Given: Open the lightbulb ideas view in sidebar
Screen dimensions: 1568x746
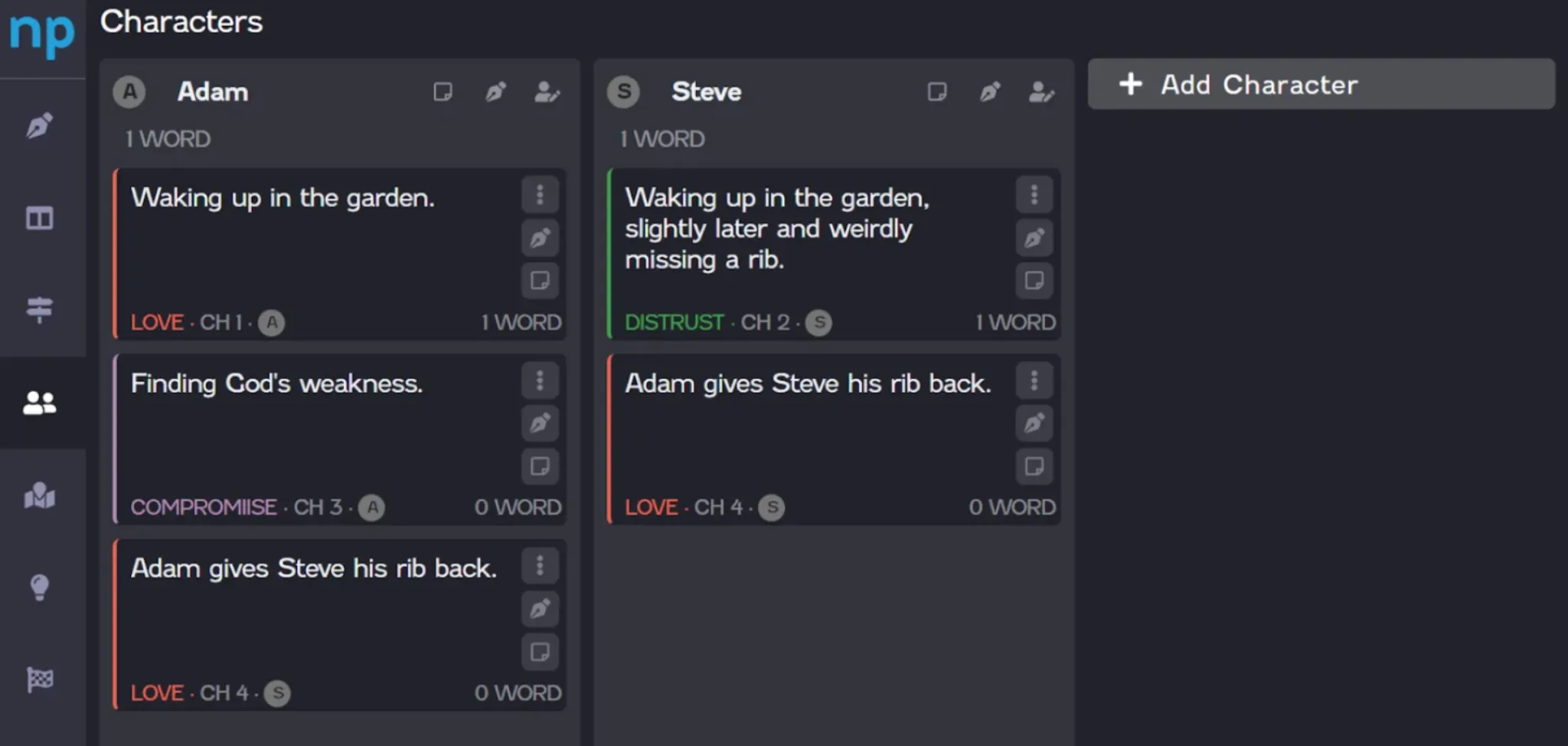Looking at the screenshot, I should click(x=40, y=588).
